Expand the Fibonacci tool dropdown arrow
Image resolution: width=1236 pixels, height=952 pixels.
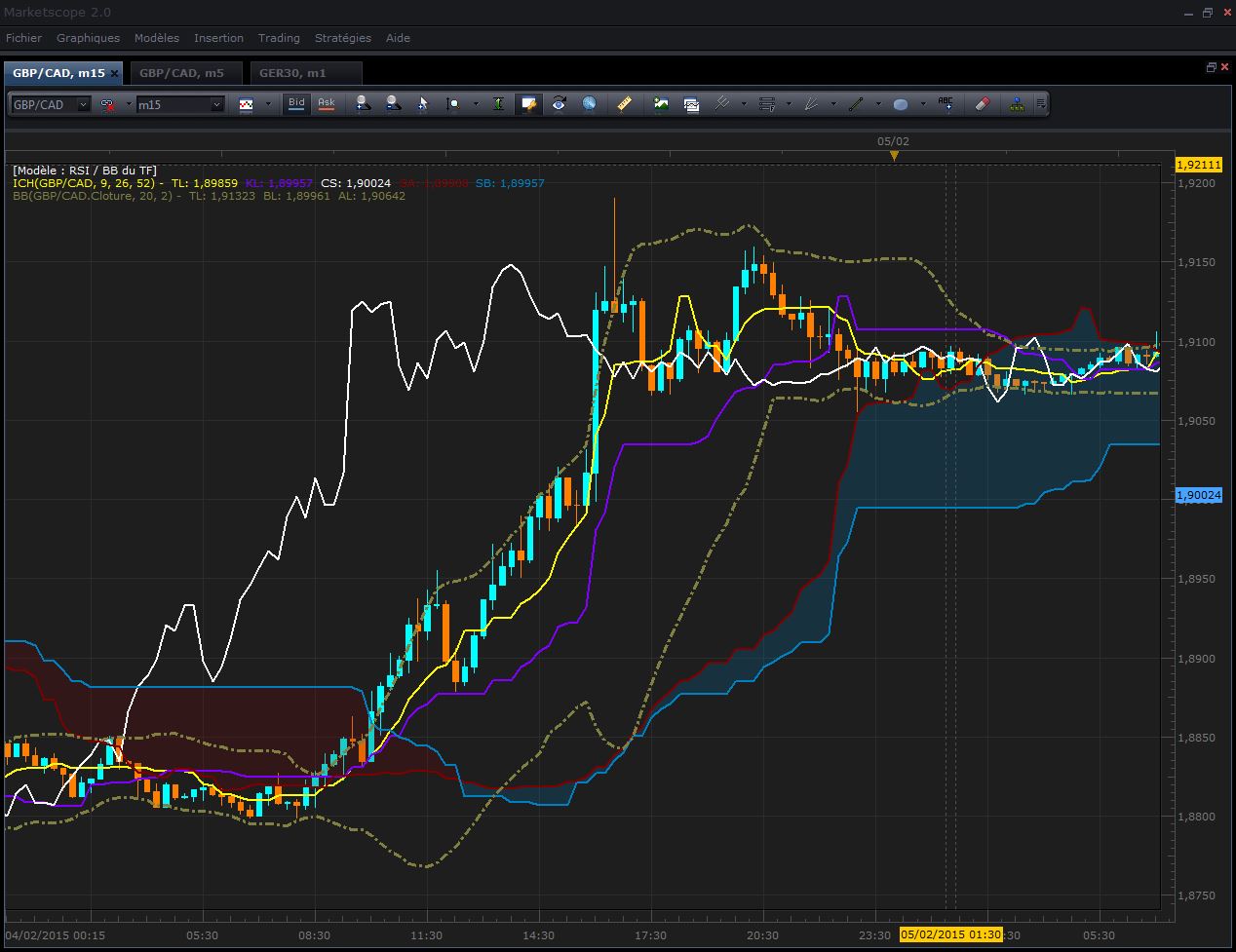789,104
